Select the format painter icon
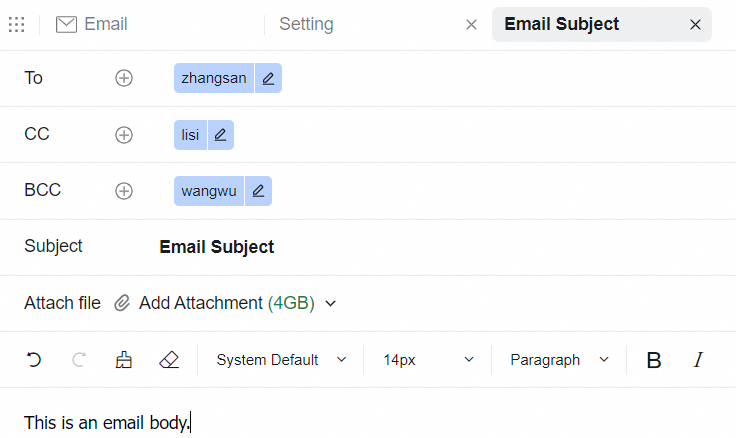The width and height of the screenshot is (736, 438). pyautogui.click(x=124, y=360)
